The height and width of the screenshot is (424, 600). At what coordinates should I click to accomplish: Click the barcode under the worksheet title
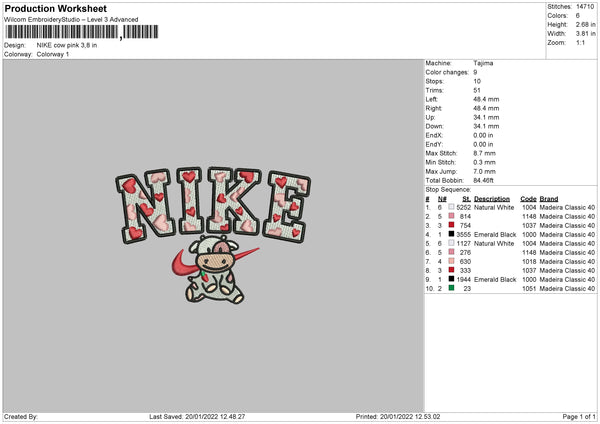coord(82,32)
